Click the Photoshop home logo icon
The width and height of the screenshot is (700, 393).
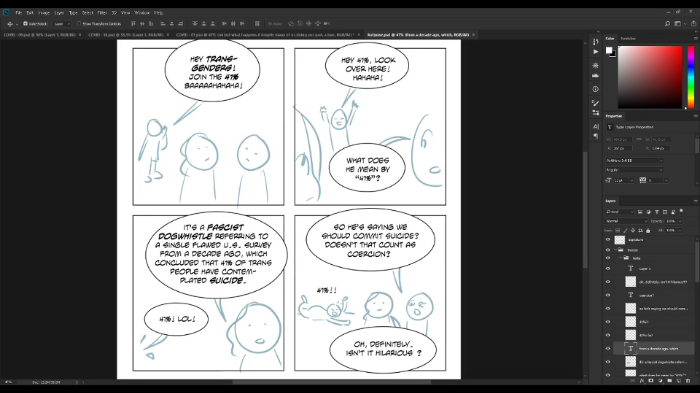[x=6, y=13]
